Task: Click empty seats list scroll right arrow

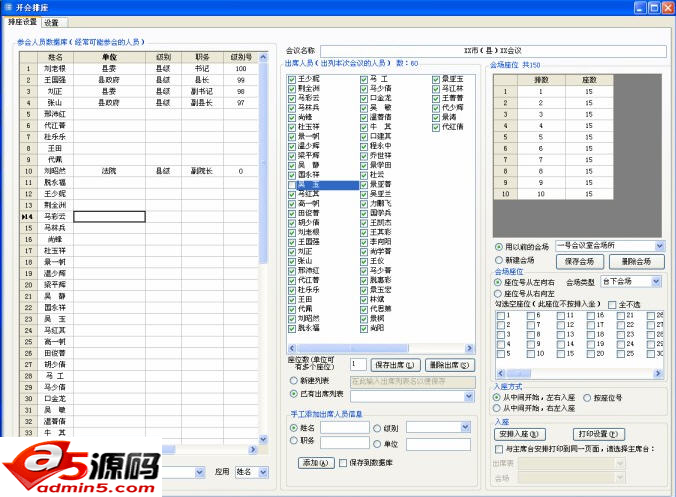Action: (x=658, y=373)
